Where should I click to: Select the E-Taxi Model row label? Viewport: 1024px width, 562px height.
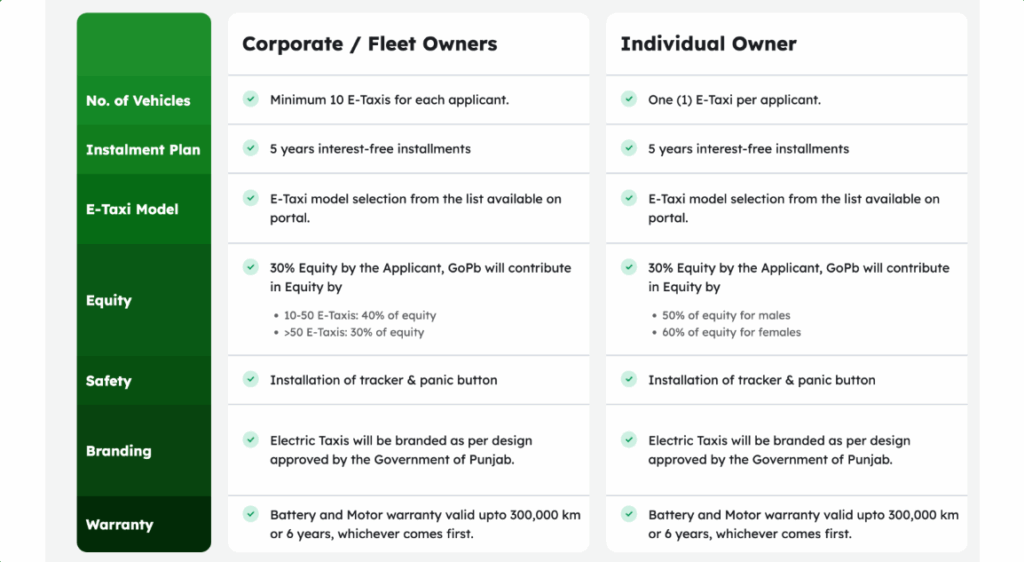pyautogui.click(x=132, y=209)
